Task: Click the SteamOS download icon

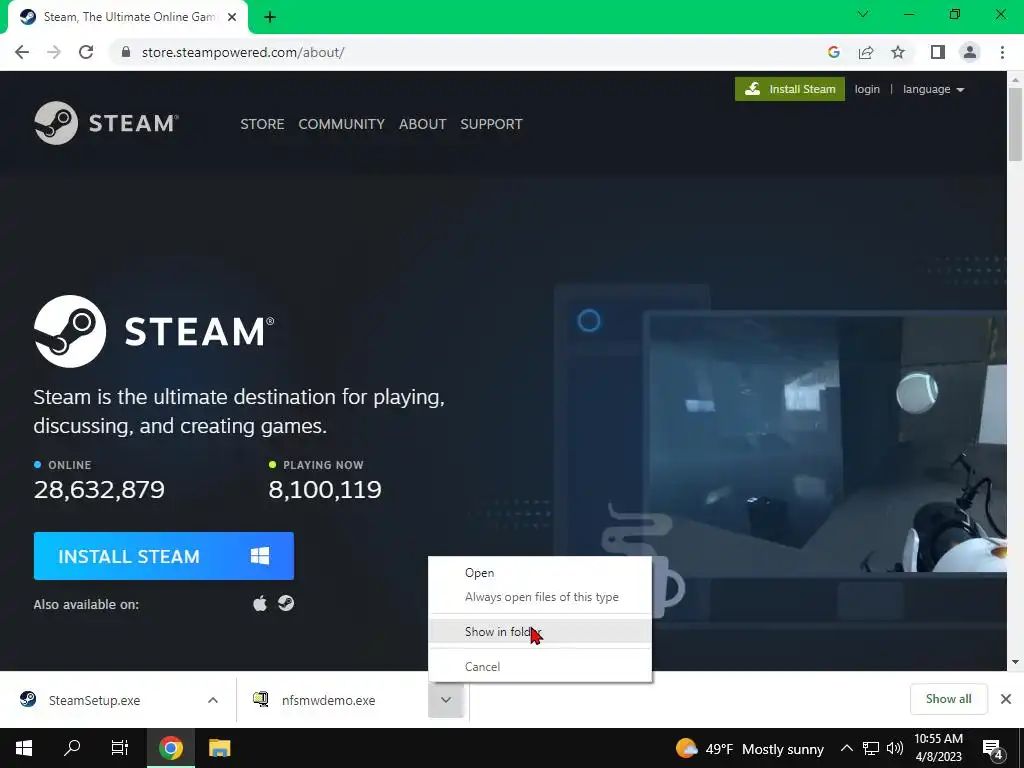Action: click(286, 603)
